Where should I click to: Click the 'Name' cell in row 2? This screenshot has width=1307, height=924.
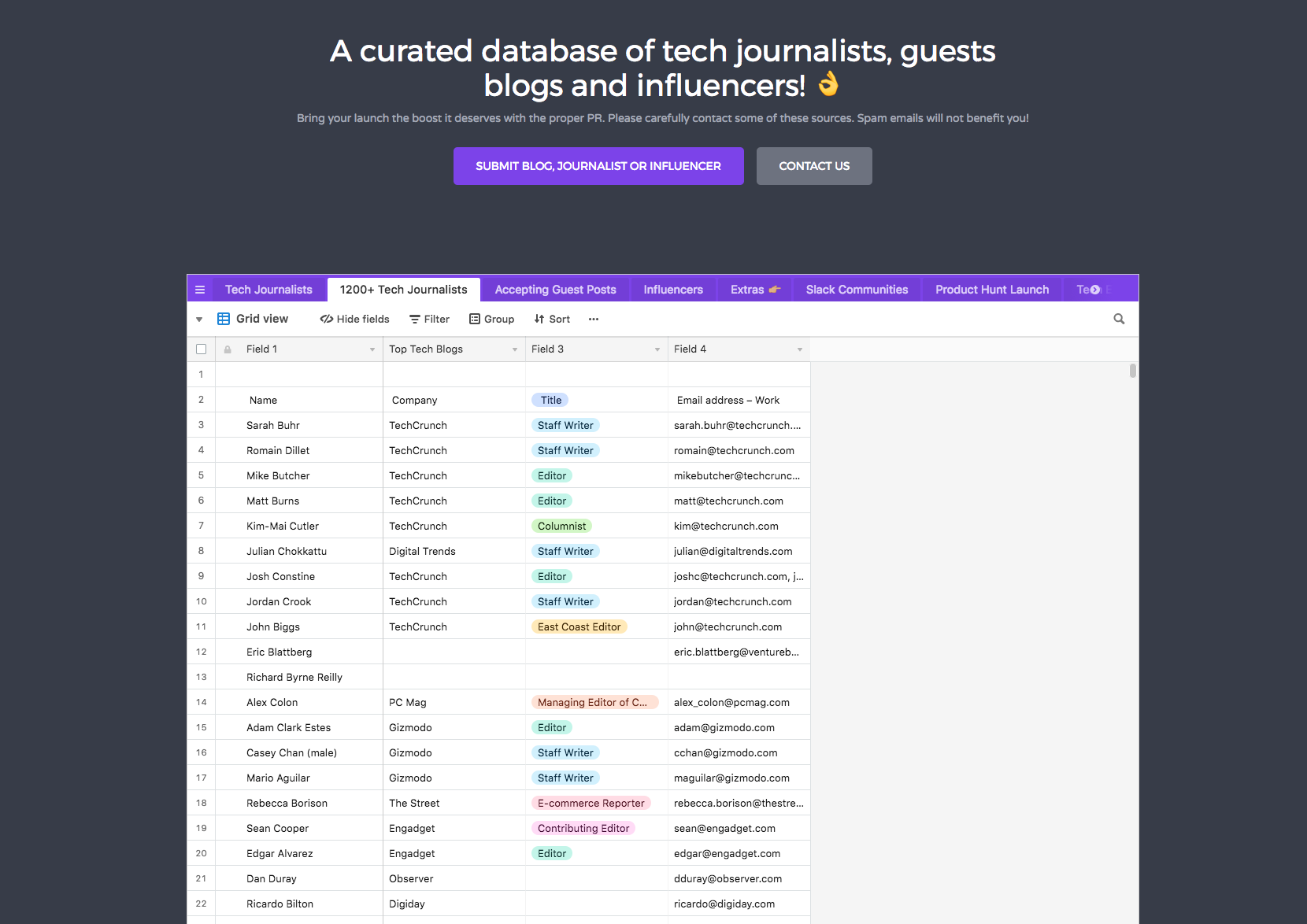click(x=299, y=400)
